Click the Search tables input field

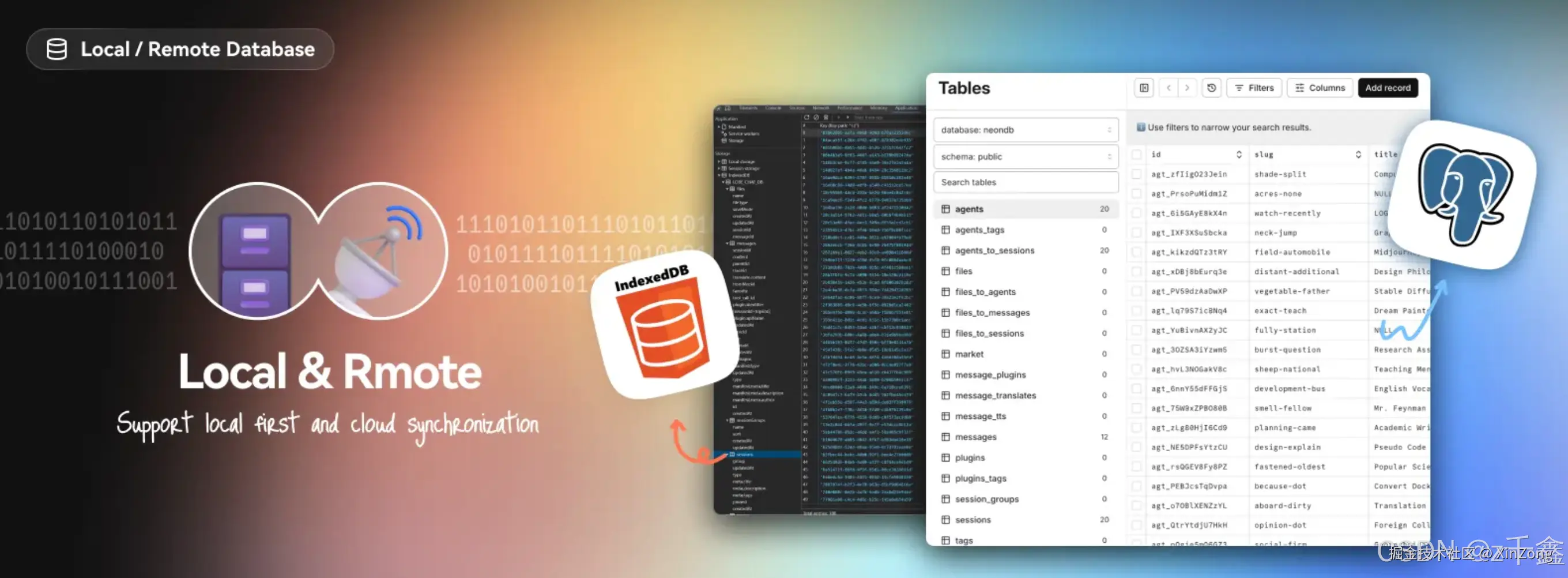click(x=1026, y=182)
